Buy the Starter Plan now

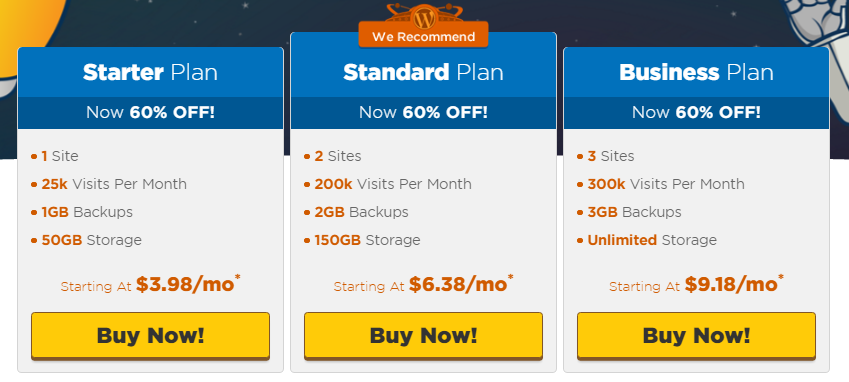pyautogui.click(x=150, y=335)
